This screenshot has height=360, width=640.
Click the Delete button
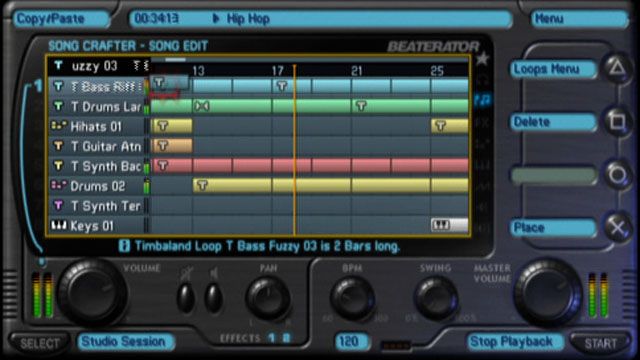pos(554,122)
